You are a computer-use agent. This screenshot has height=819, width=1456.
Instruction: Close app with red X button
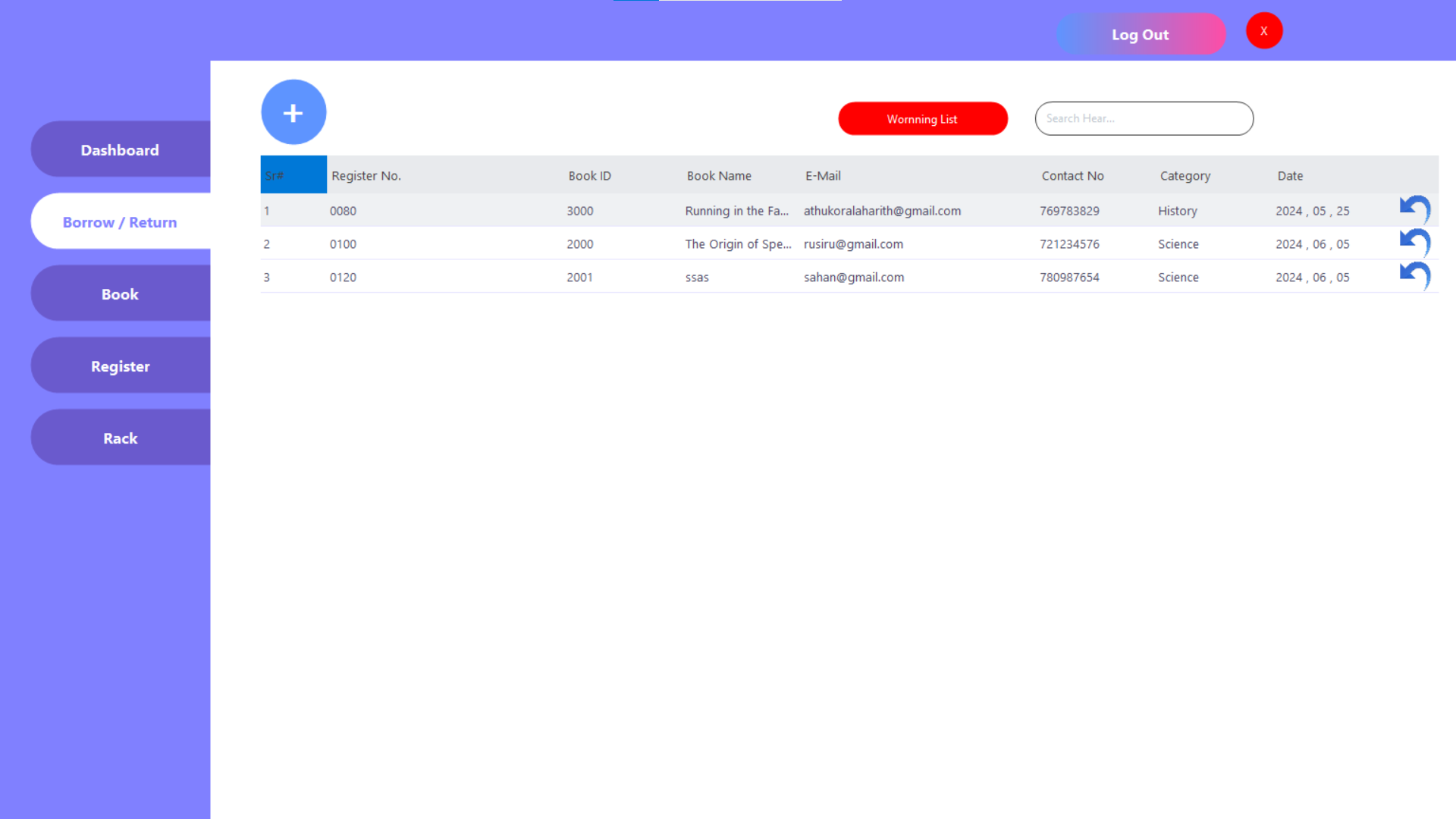coord(1263,31)
